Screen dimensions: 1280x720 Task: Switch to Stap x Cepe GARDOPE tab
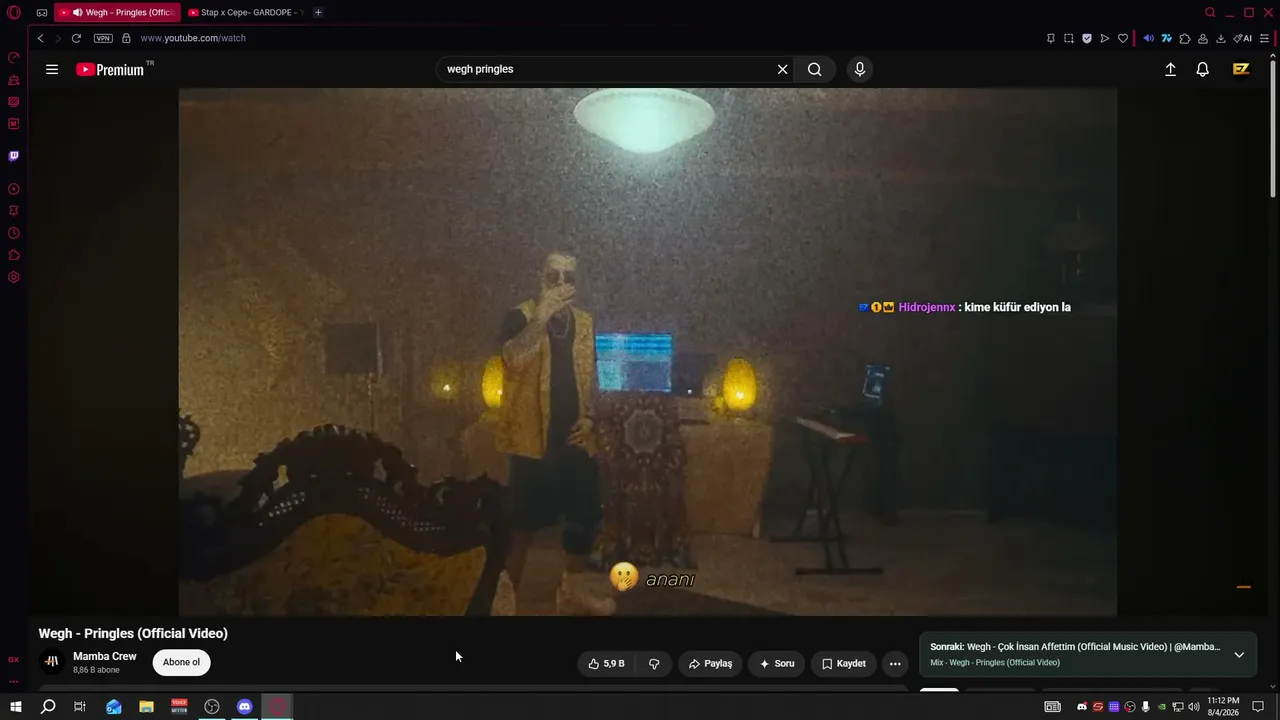pyautogui.click(x=245, y=12)
